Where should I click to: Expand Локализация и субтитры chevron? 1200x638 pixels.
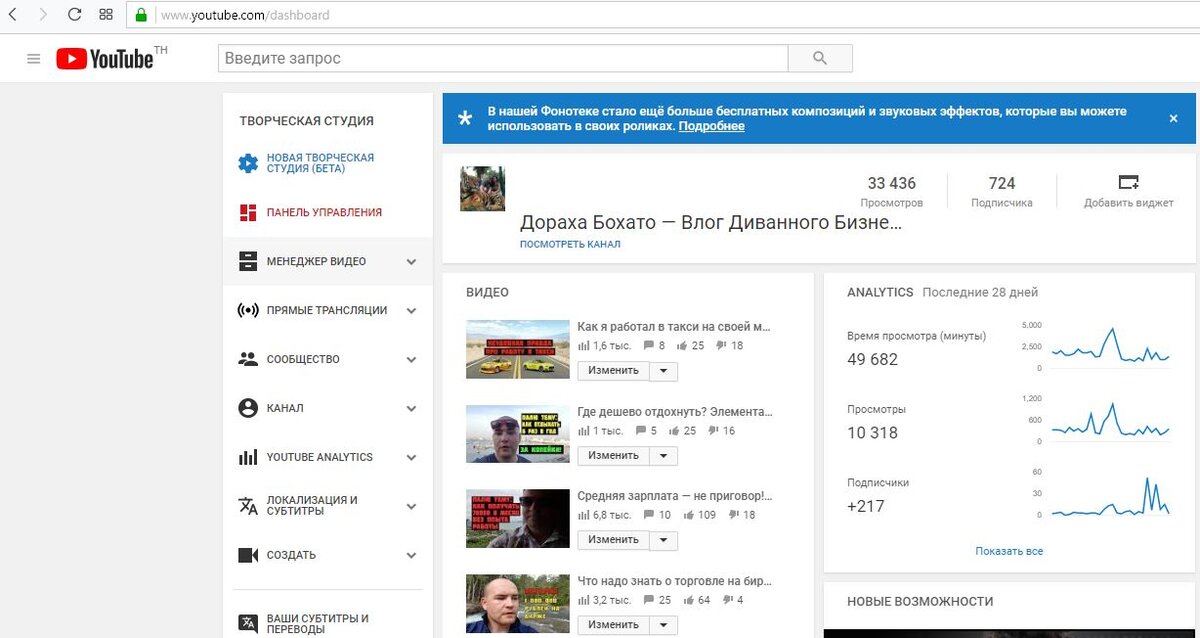(411, 507)
